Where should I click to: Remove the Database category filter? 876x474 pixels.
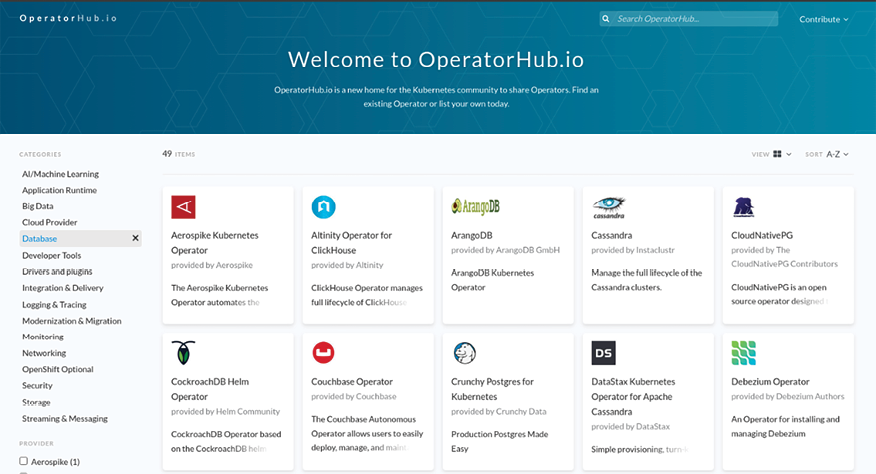(x=135, y=238)
